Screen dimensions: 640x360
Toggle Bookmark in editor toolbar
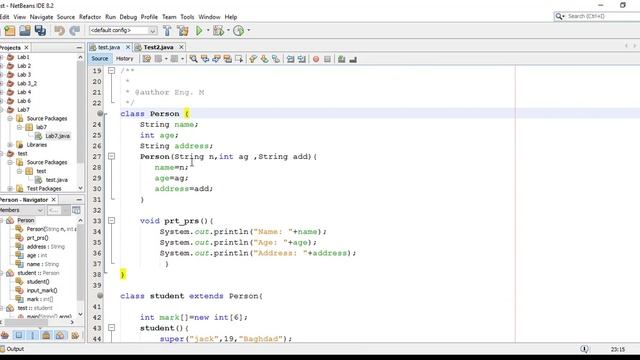pyautogui.click(x=276, y=59)
